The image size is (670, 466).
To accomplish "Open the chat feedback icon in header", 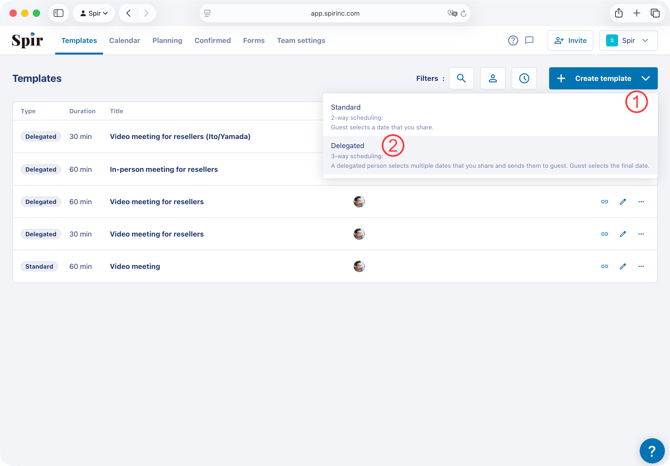I will (529, 41).
